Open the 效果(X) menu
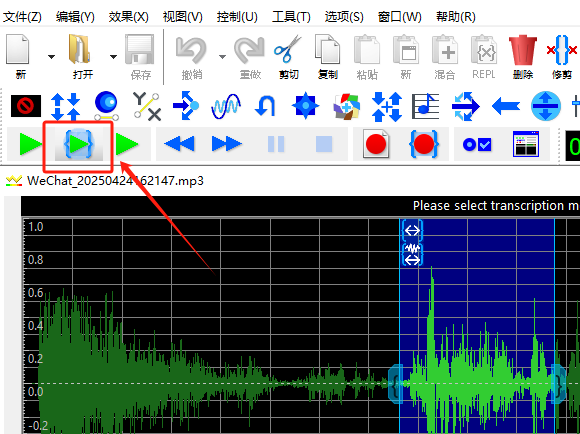Image resolution: width=580 pixels, height=434 pixels. click(129, 17)
